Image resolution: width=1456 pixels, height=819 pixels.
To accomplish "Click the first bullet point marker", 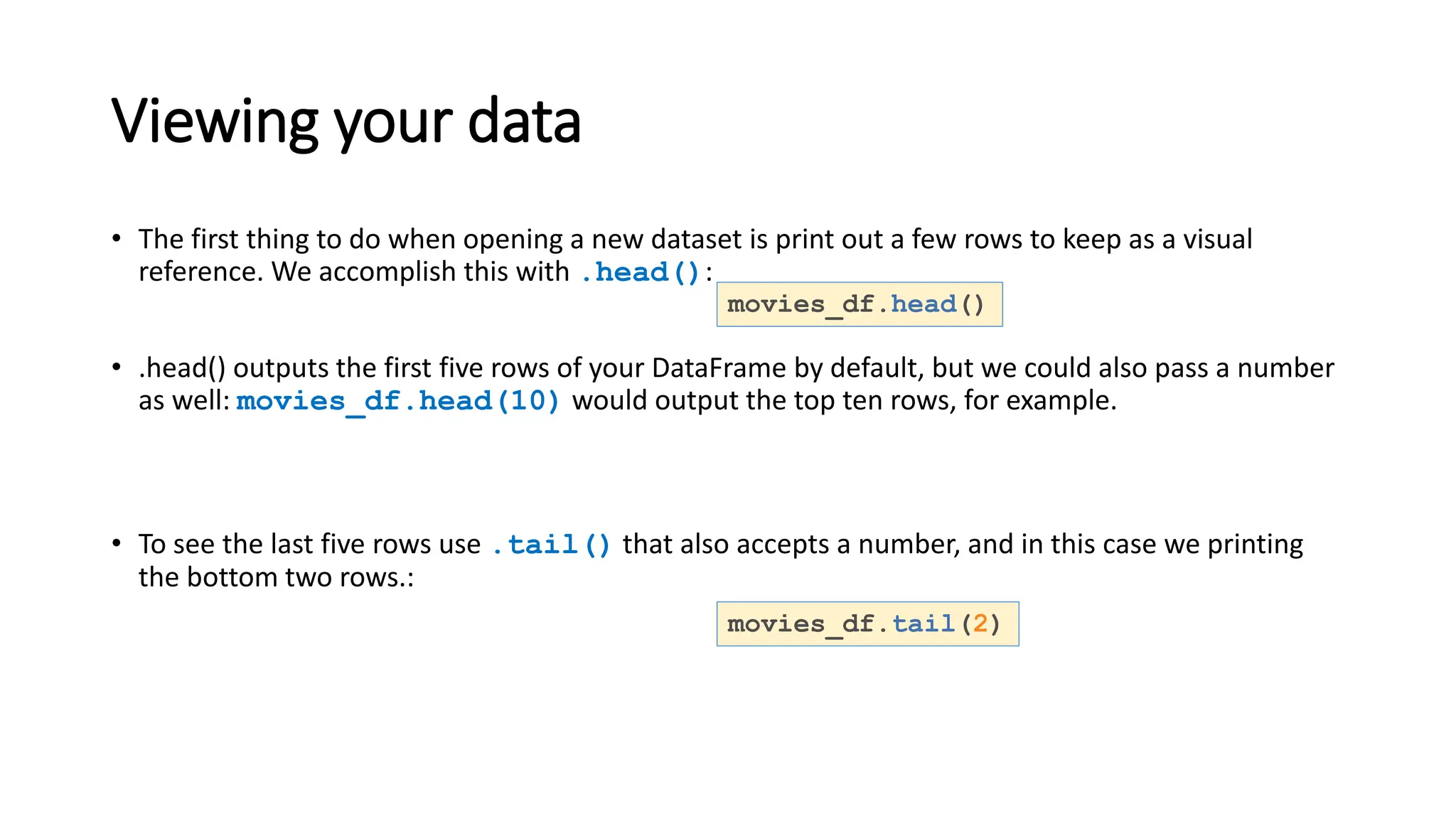I will [117, 239].
